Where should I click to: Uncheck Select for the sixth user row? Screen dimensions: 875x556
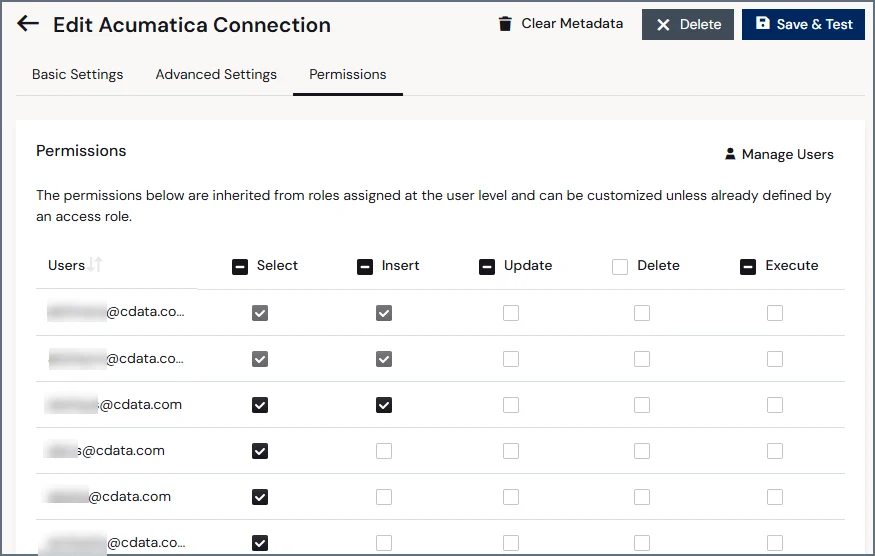tap(260, 543)
